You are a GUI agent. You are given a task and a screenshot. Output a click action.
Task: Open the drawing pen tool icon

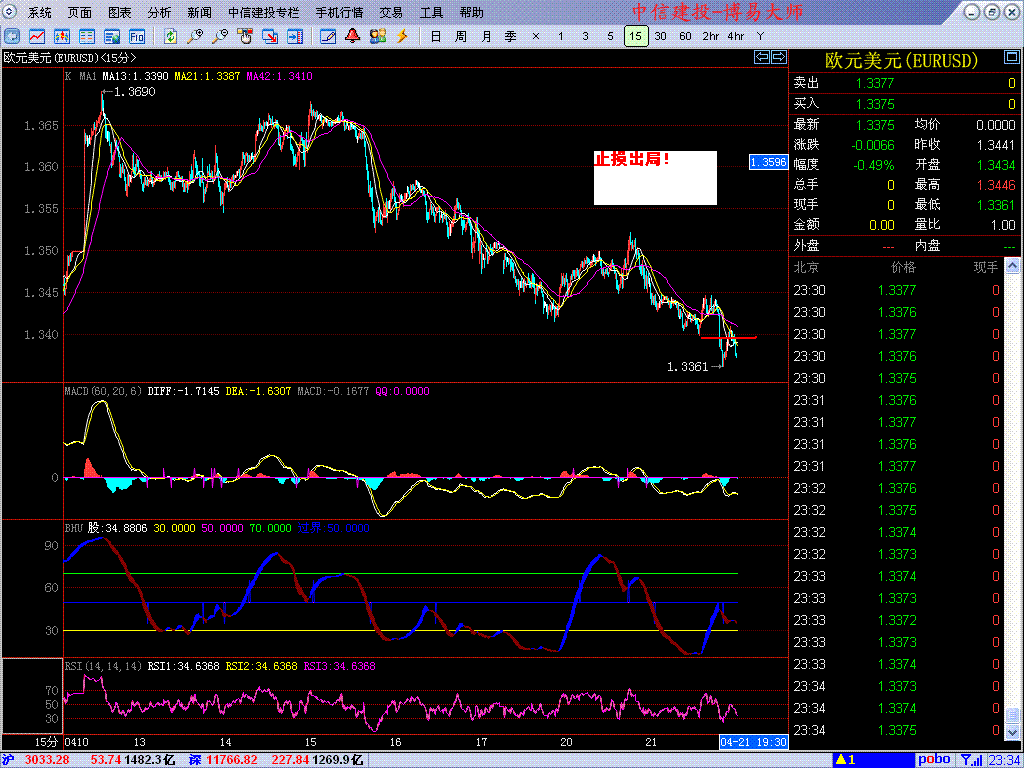click(x=328, y=36)
